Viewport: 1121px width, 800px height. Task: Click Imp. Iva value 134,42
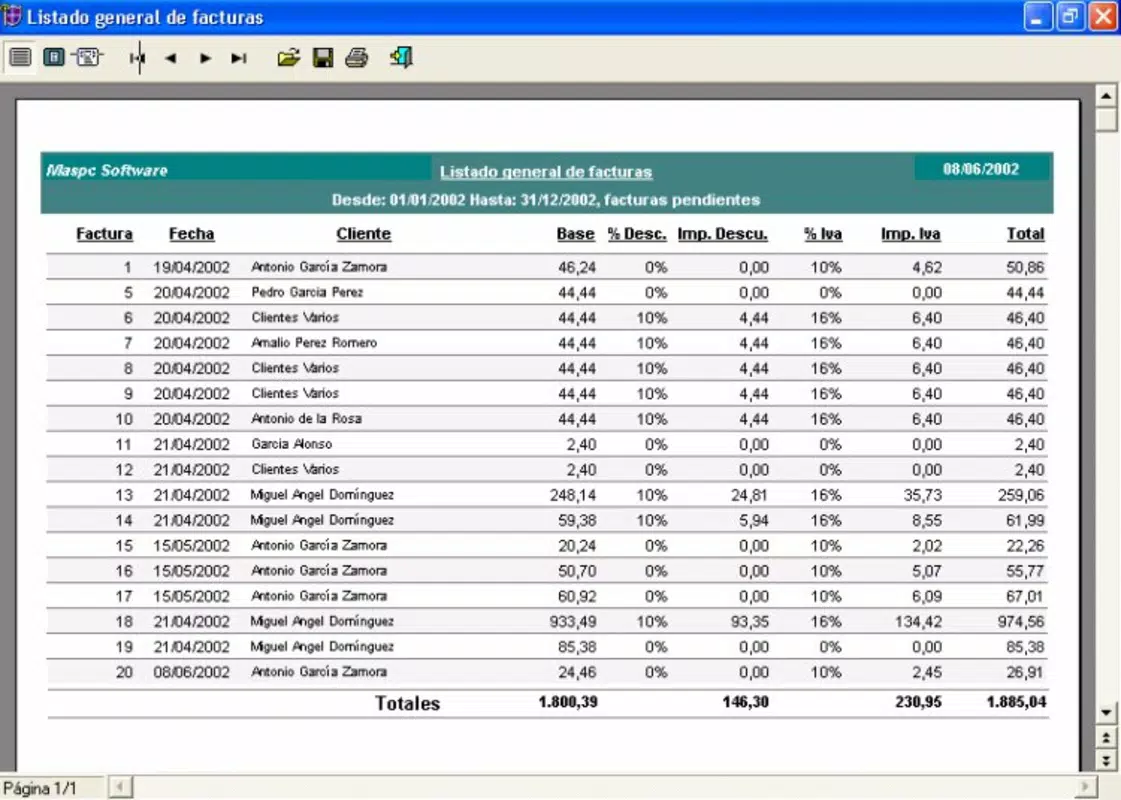point(918,621)
